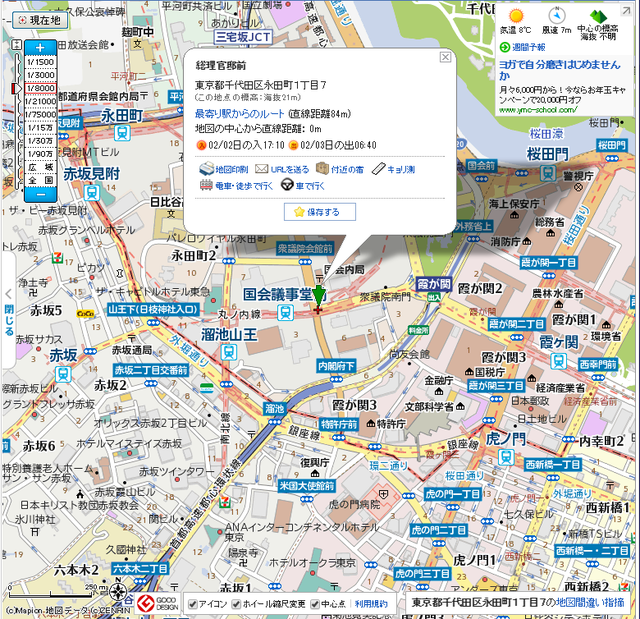Click the 虎の門病院 hospital symbol

(383, 495)
